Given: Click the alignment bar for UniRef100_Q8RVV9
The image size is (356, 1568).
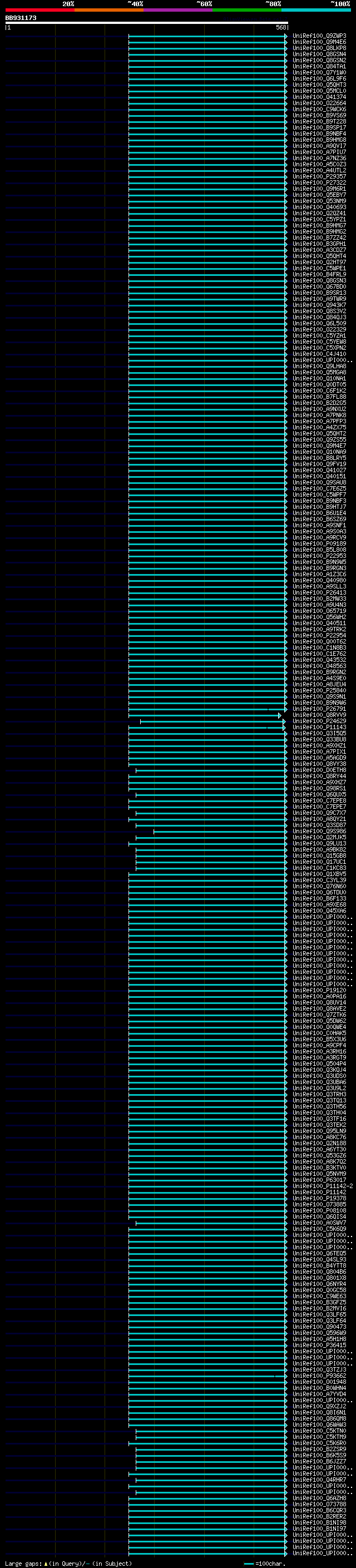Looking at the screenshot, I should 205,715.
